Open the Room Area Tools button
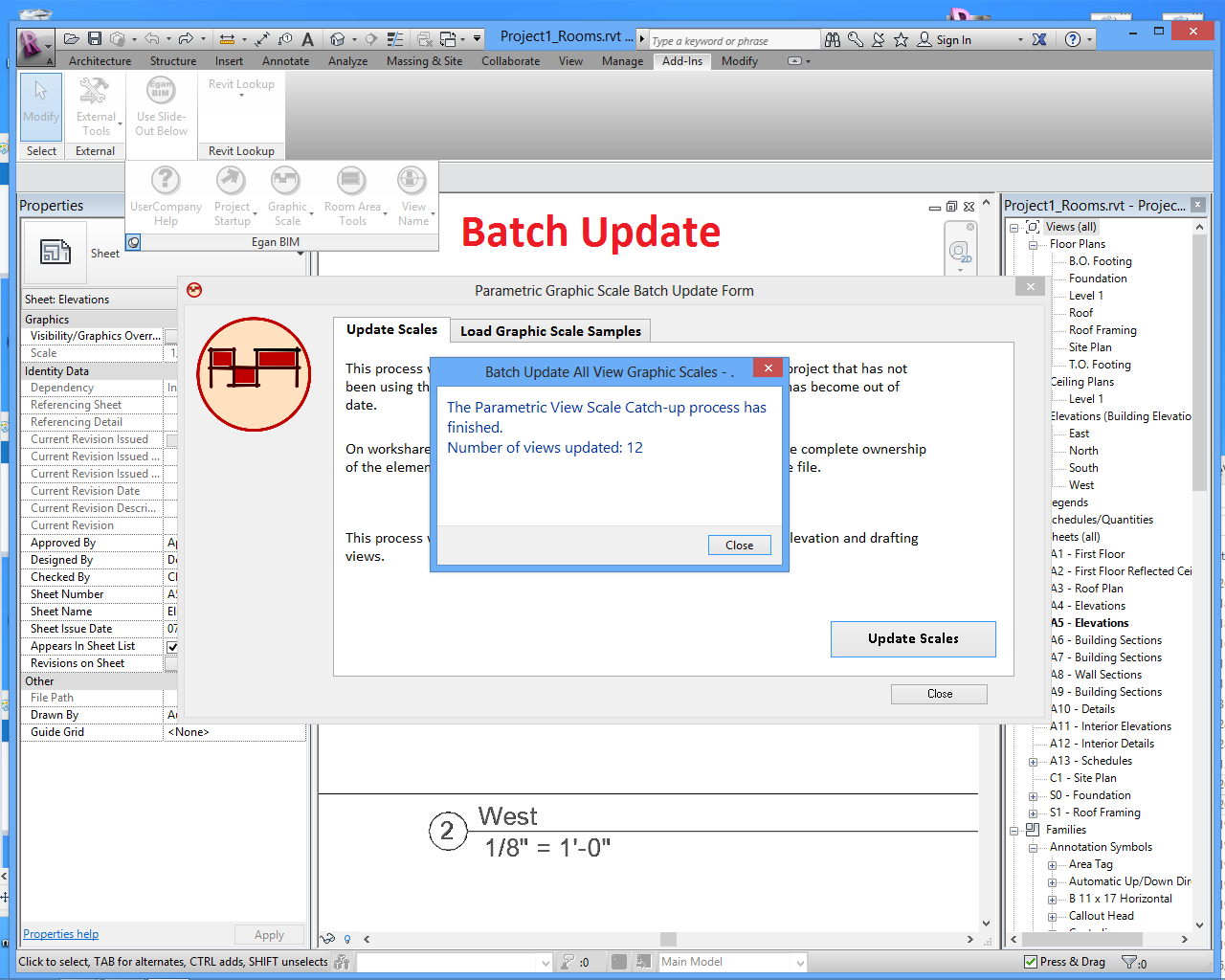 pos(352,196)
